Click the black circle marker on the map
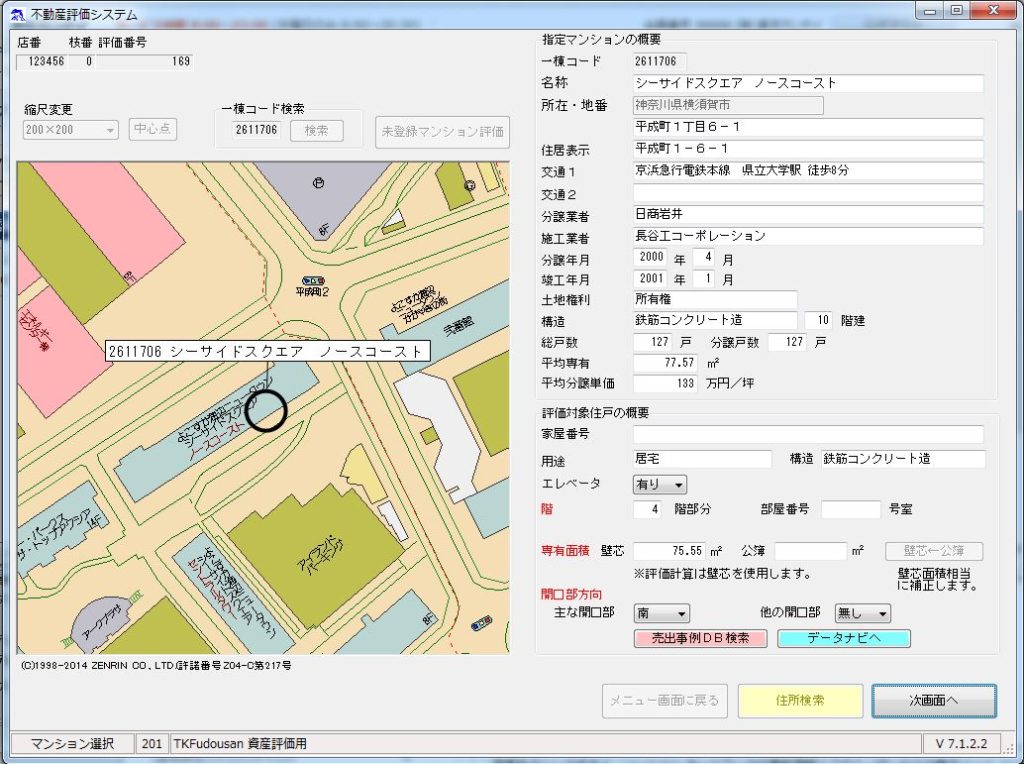The height and width of the screenshot is (764, 1024). [x=266, y=410]
